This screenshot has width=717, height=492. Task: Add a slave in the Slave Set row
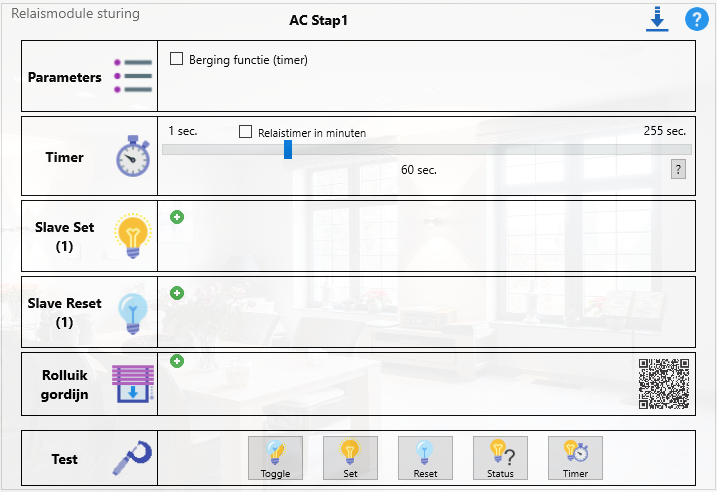point(177,217)
